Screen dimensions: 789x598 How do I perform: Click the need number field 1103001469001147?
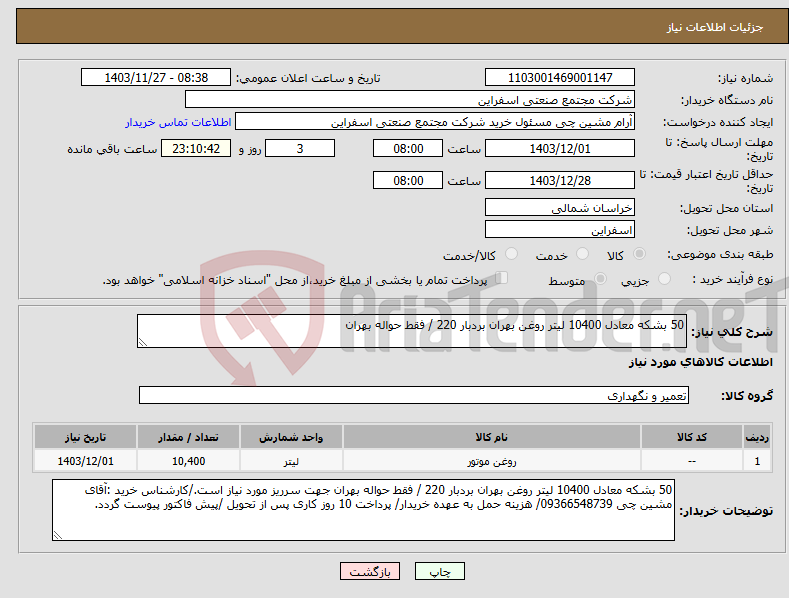(560, 78)
